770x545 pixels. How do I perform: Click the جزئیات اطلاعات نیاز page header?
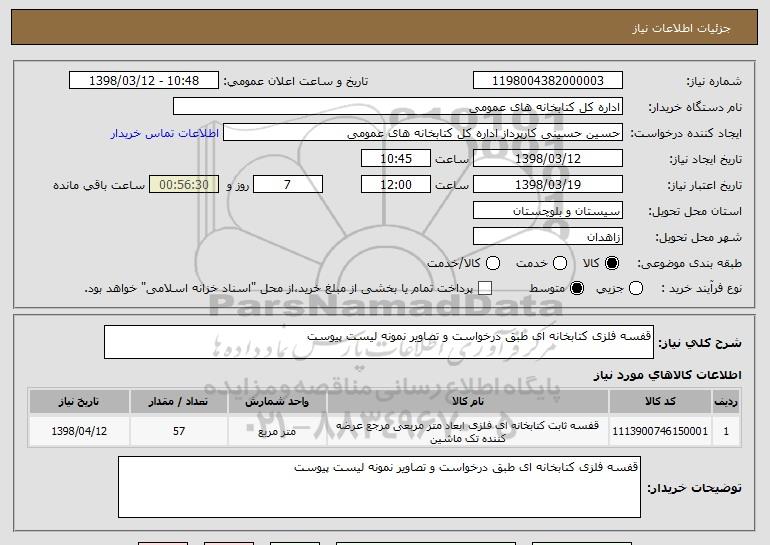click(681, 28)
